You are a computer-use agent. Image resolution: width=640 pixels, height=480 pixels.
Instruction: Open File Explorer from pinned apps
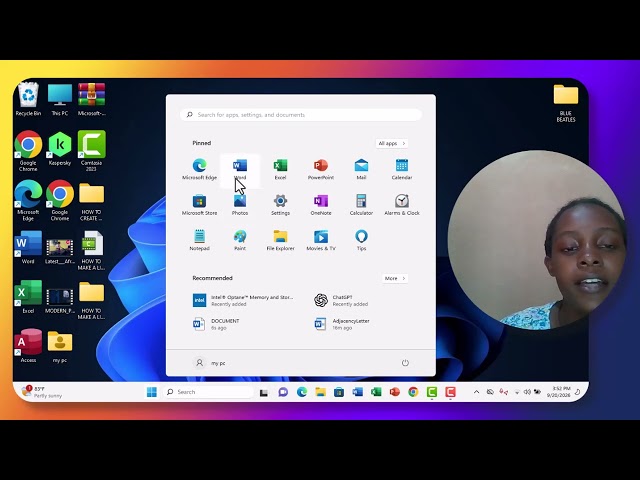(x=280, y=240)
